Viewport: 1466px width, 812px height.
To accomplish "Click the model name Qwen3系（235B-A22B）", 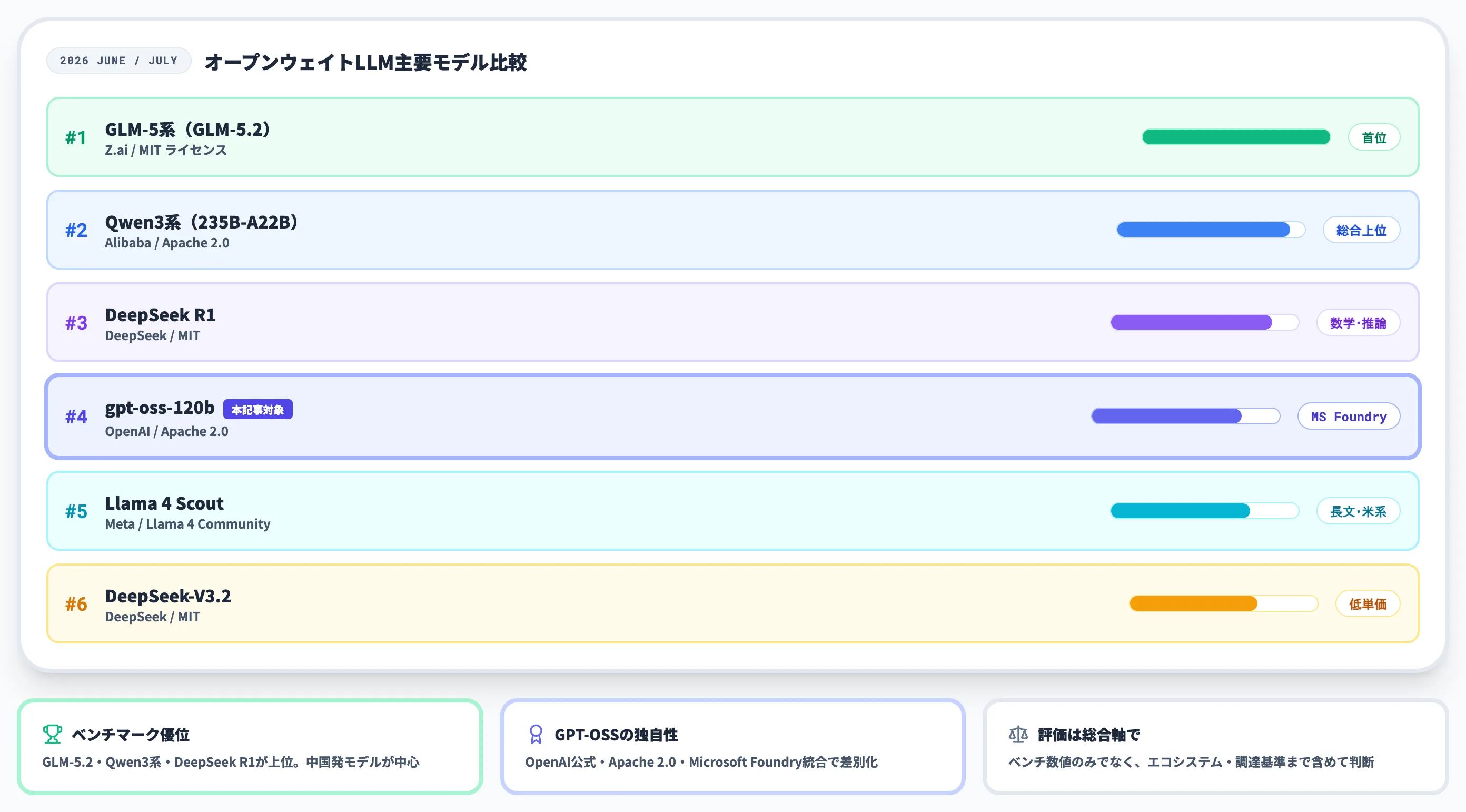I will (x=202, y=223).
